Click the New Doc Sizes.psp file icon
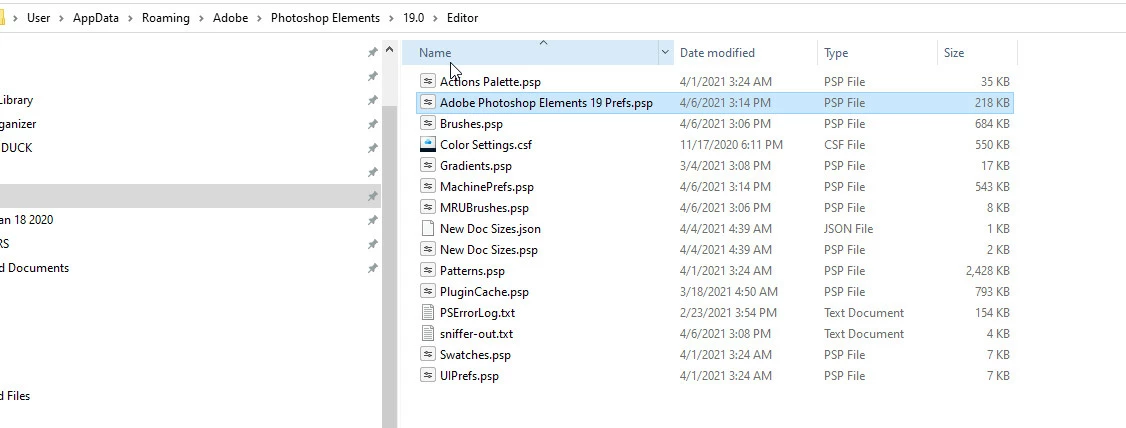1126x428 pixels. (x=428, y=249)
